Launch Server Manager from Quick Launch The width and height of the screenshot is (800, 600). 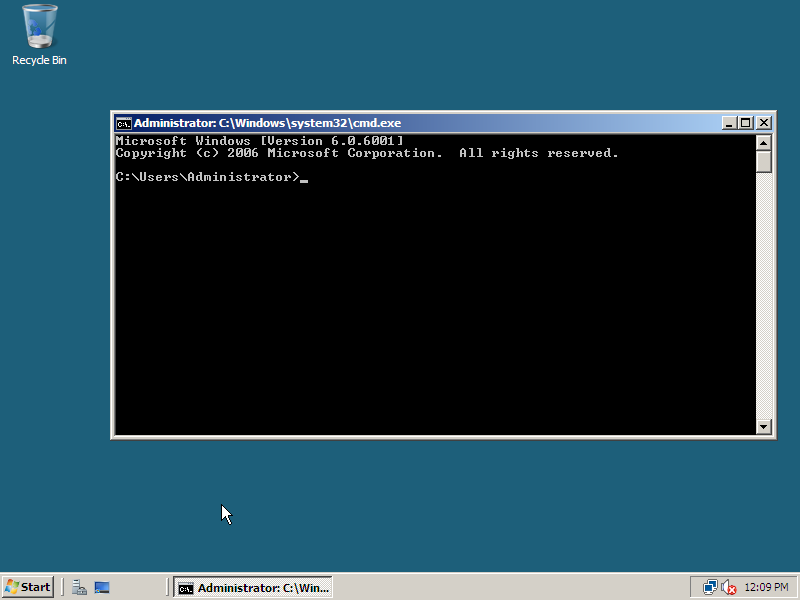(79, 587)
